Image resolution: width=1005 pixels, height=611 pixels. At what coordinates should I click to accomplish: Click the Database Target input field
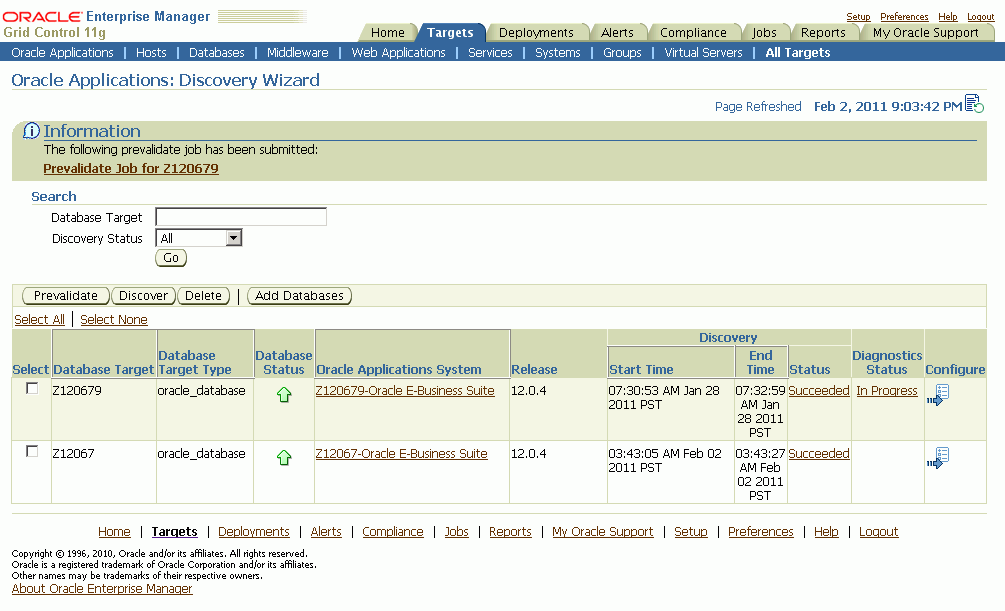click(241, 217)
